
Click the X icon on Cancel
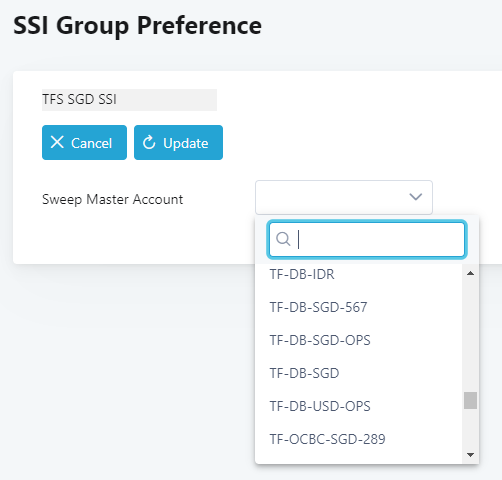(57, 142)
